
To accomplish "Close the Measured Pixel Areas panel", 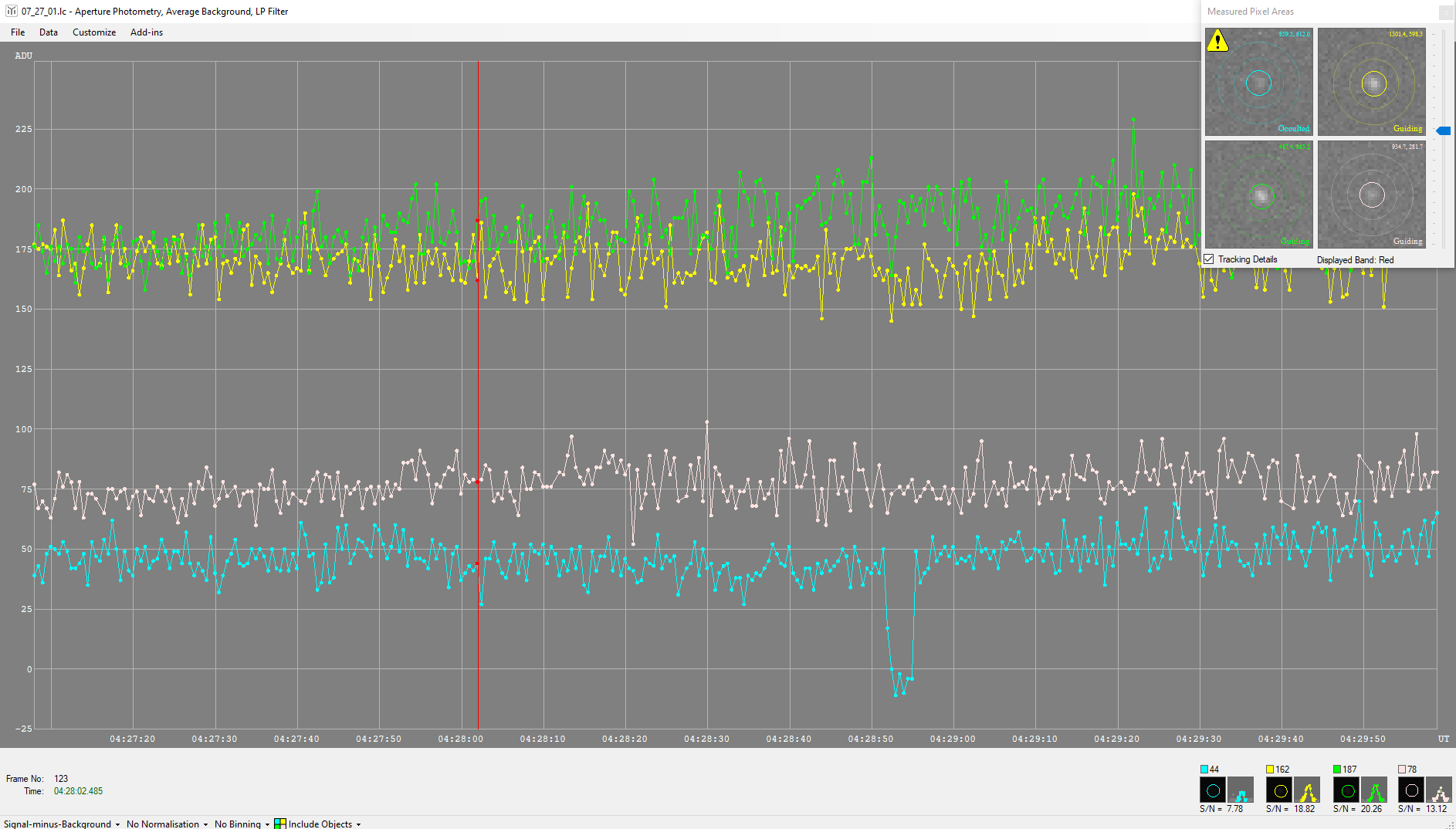I will (x=1445, y=12).
